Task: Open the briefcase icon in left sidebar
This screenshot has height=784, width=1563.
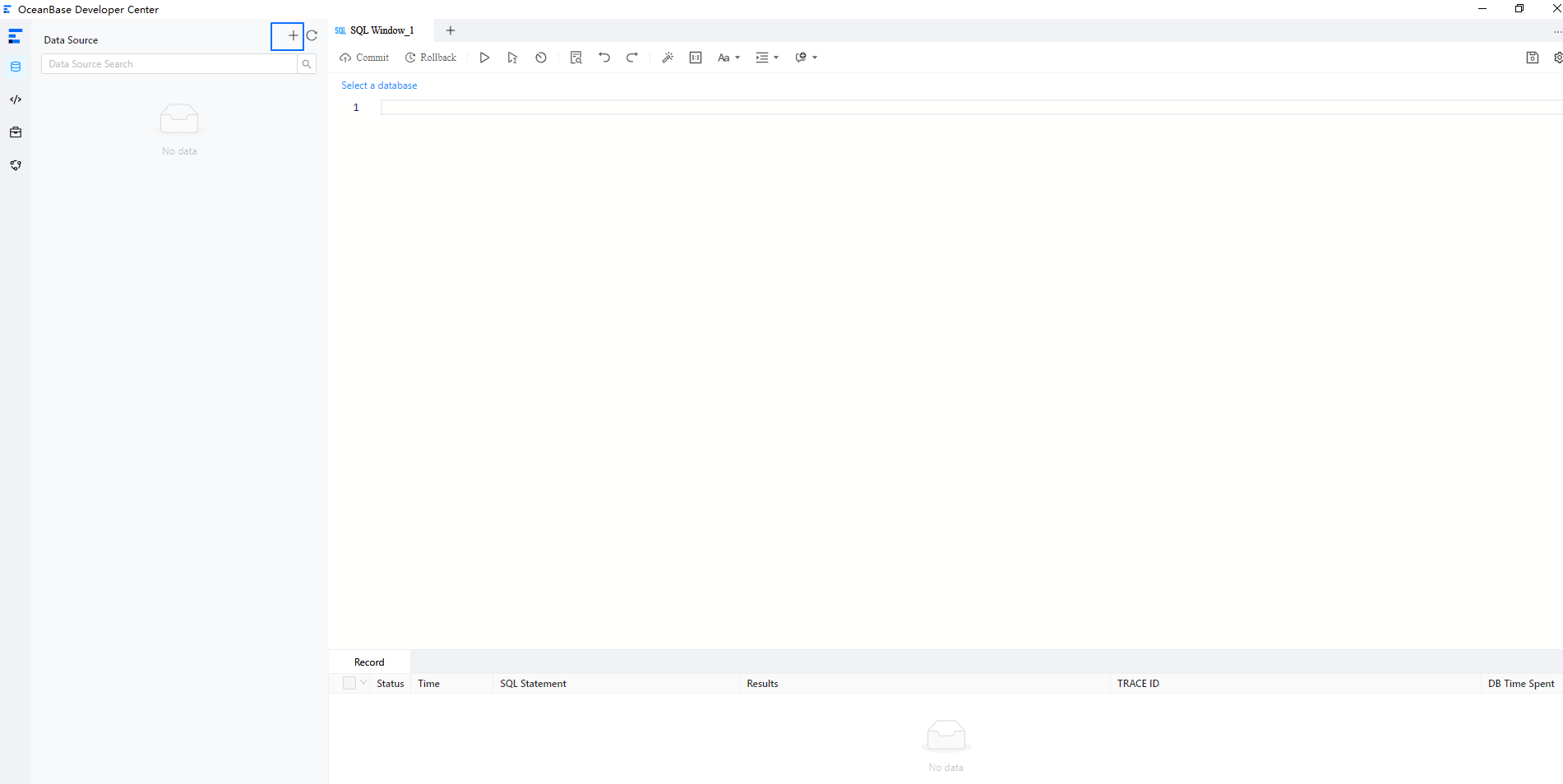Action: 16,132
